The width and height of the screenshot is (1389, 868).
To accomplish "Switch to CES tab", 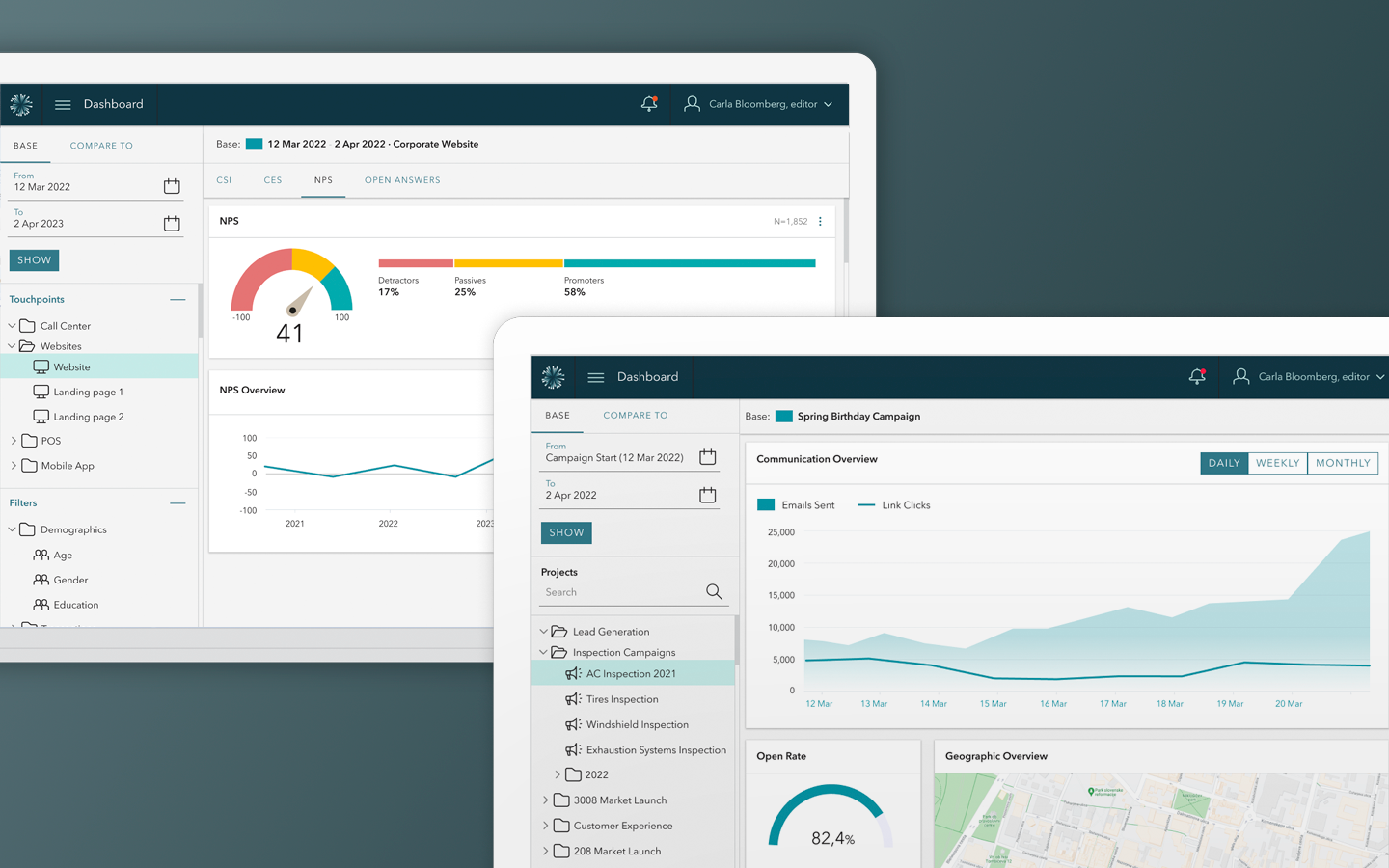I will pos(273,180).
